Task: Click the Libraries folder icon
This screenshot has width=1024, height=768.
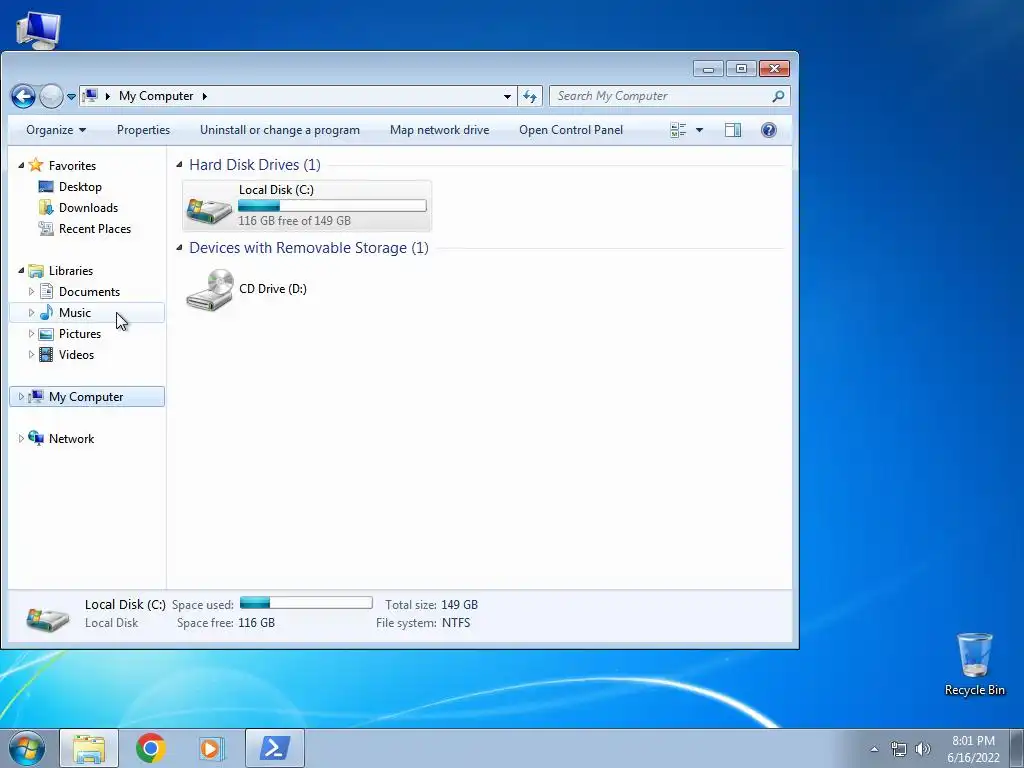Action: click(x=36, y=270)
